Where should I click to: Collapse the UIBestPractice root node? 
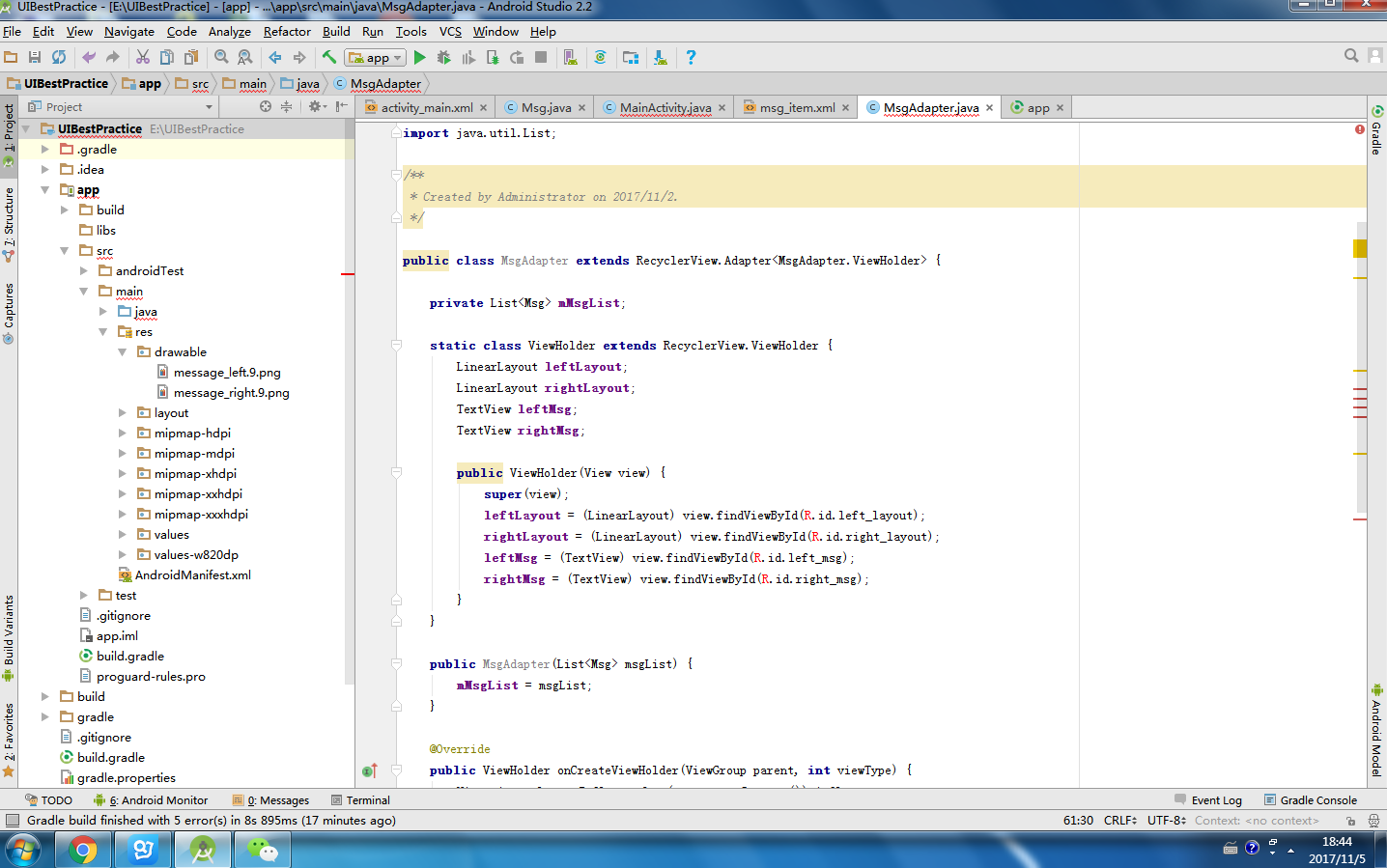tap(26, 128)
